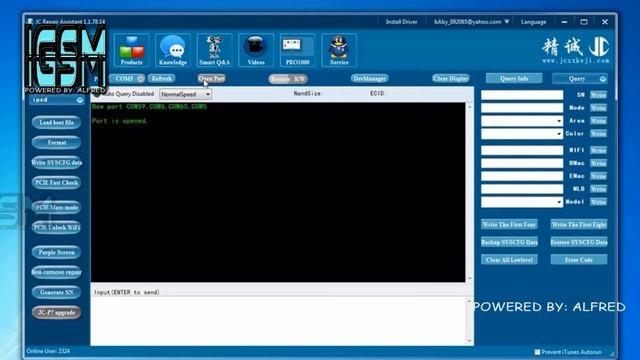Image resolution: width=640 pixels, height=360 pixels.
Task: Click the Query Info button
Action: (x=514, y=78)
